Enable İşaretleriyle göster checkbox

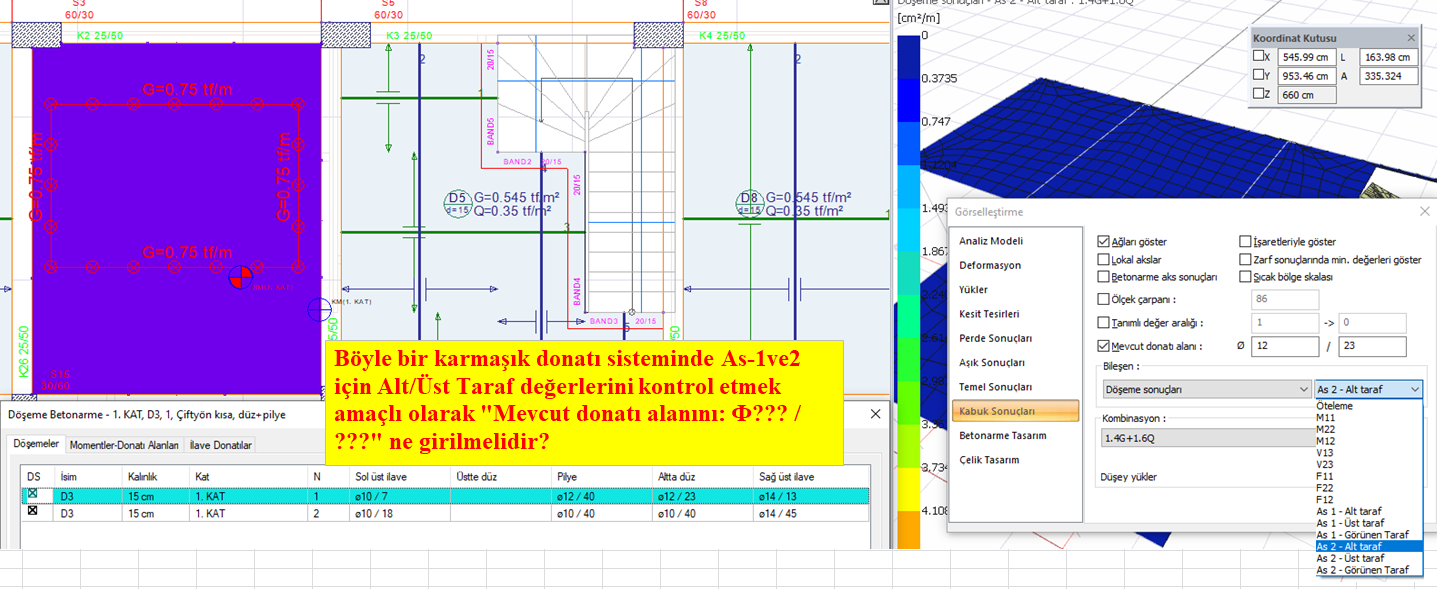[1245, 242]
